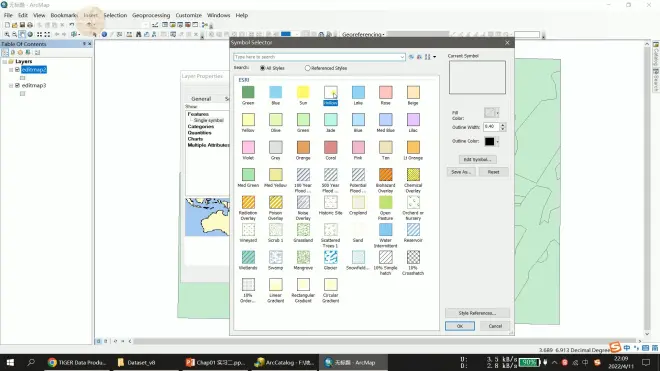Open the Geoprocessing menu
Image resolution: width=660 pixels, height=371 pixels.
(151, 15)
